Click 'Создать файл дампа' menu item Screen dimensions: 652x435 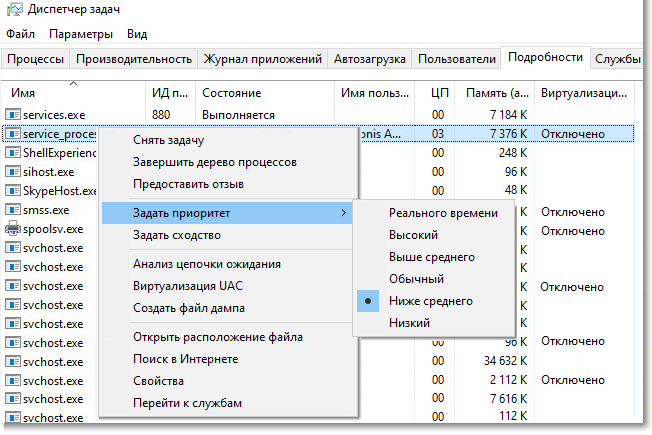188,307
